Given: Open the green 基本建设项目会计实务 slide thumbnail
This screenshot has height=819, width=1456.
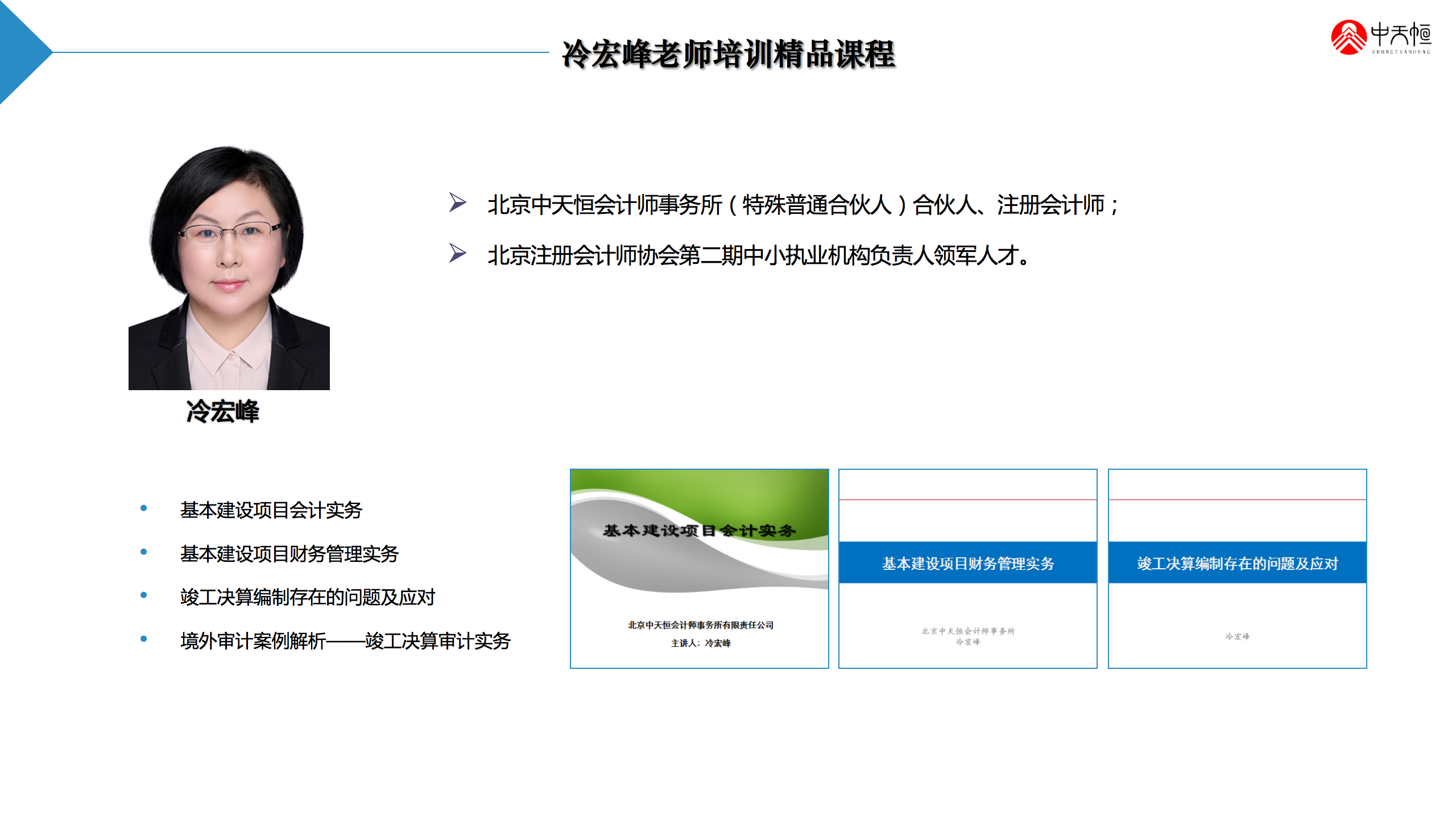Looking at the screenshot, I should point(699,569).
